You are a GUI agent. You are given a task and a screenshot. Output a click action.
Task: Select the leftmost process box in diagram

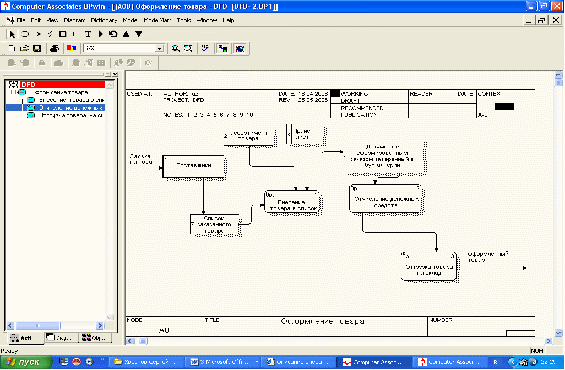(194, 166)
